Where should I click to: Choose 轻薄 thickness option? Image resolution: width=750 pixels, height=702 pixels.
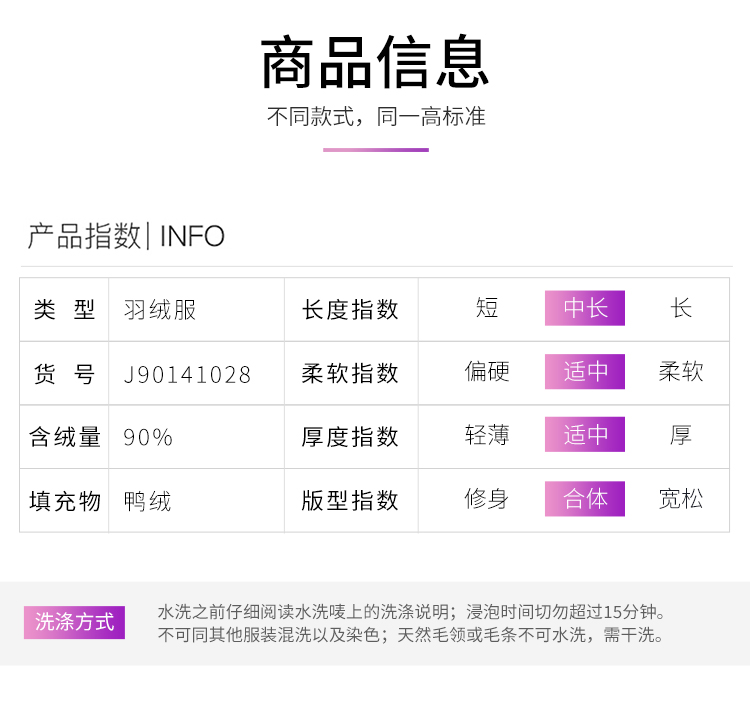487,435
